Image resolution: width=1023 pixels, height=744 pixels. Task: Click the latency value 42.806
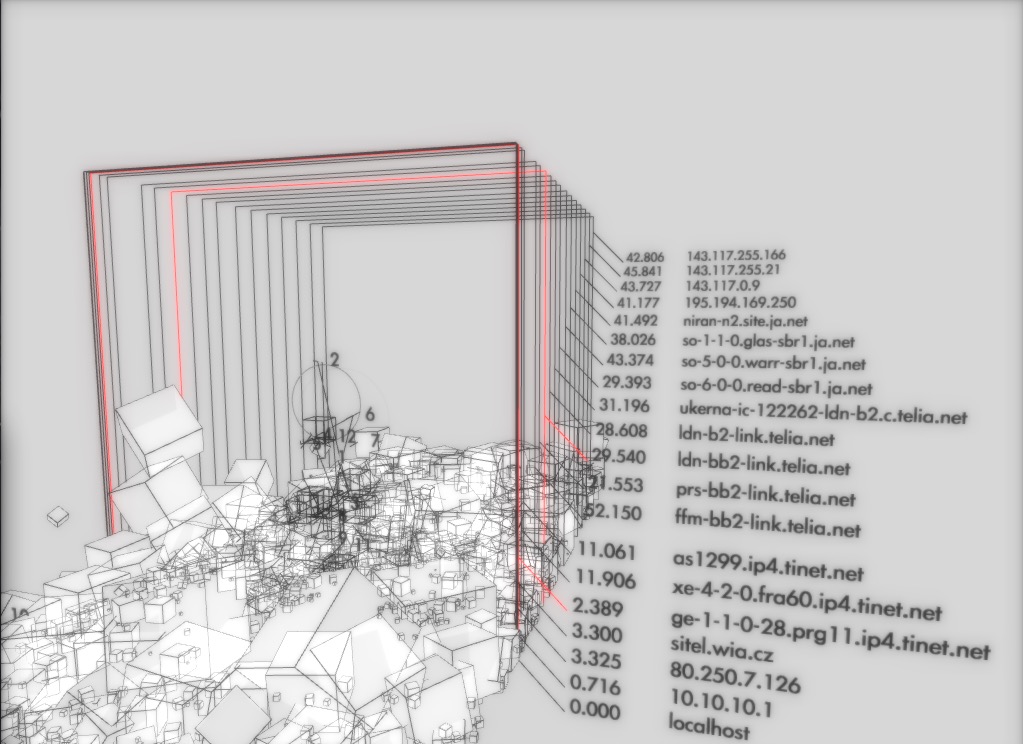click(x=645, y=258)
